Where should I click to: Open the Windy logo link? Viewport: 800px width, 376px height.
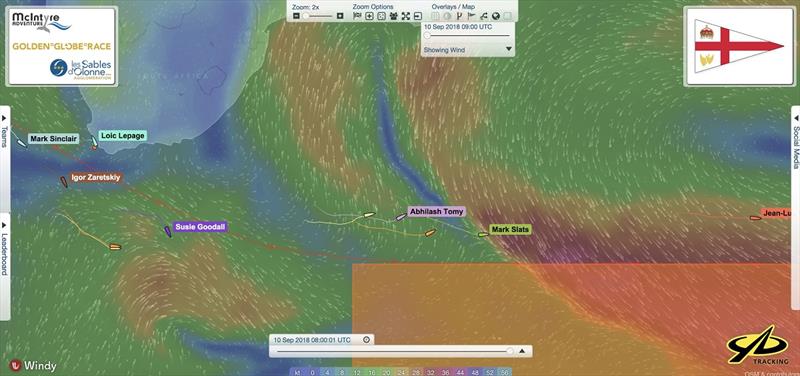[33, 365]
